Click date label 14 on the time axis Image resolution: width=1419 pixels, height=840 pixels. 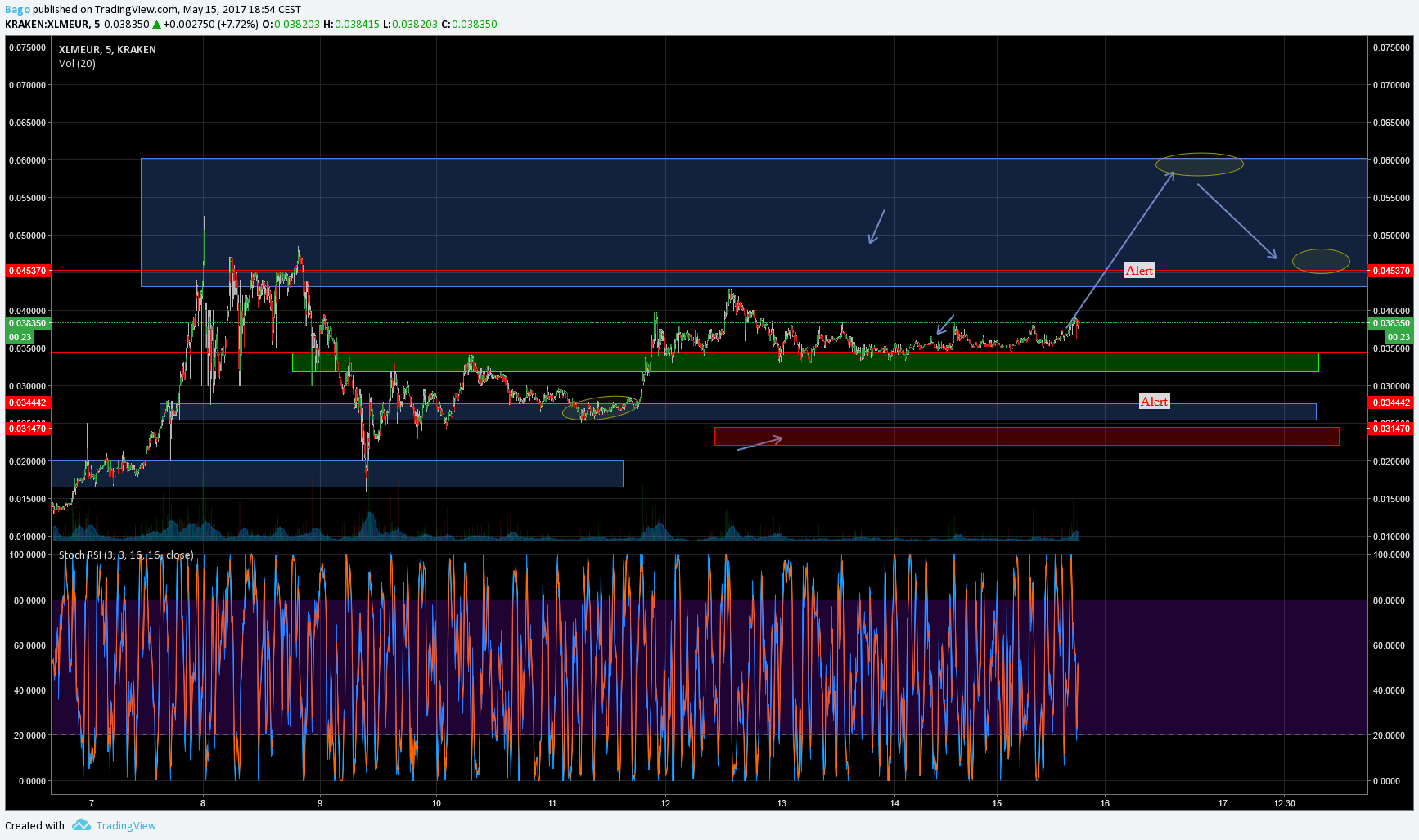click(x=895, y=803)
